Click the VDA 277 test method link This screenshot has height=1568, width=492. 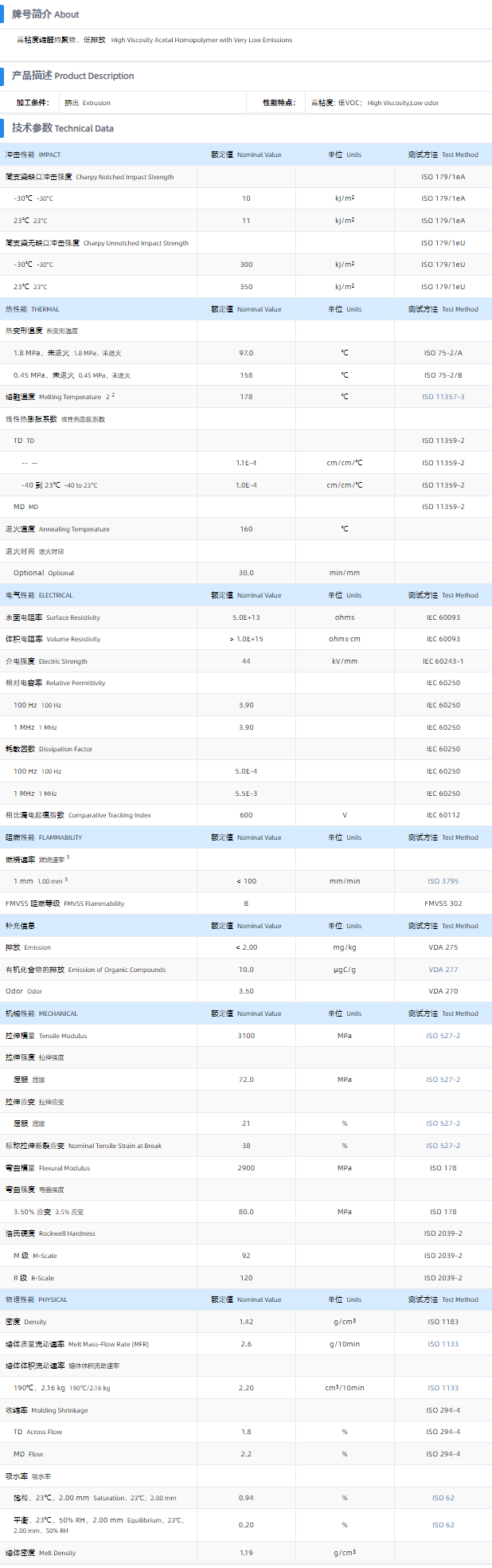(443, 970)
